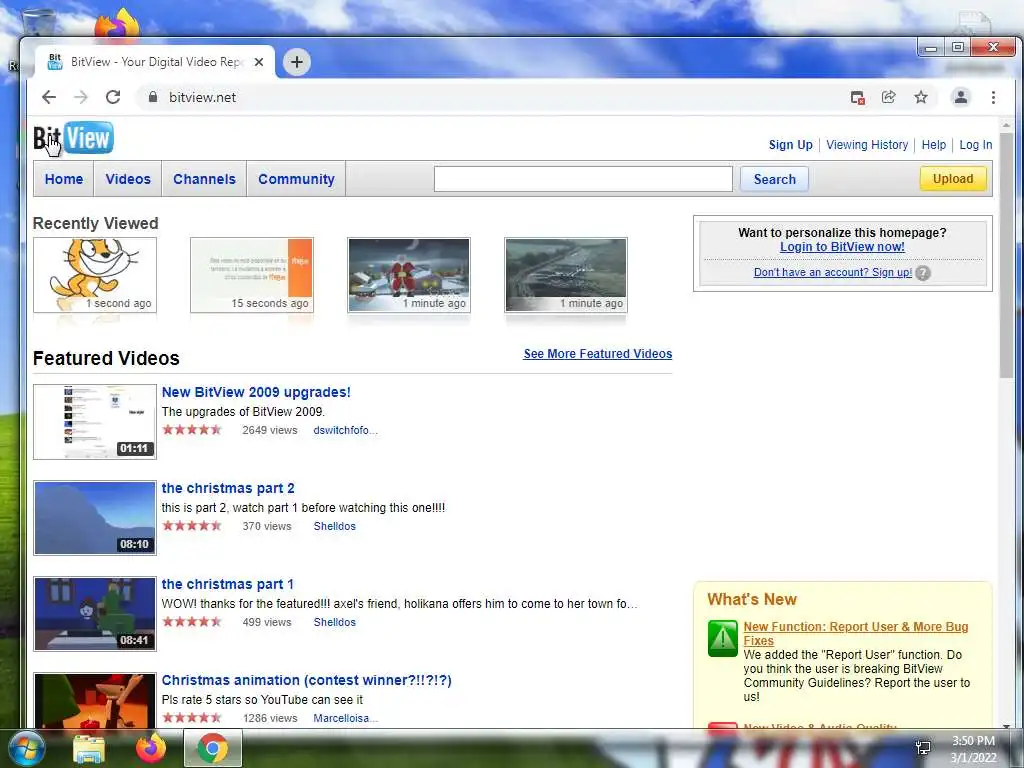Click the Search button
Image resolution: width=1024 pixels, height=768 pixels.
point(775,179)
